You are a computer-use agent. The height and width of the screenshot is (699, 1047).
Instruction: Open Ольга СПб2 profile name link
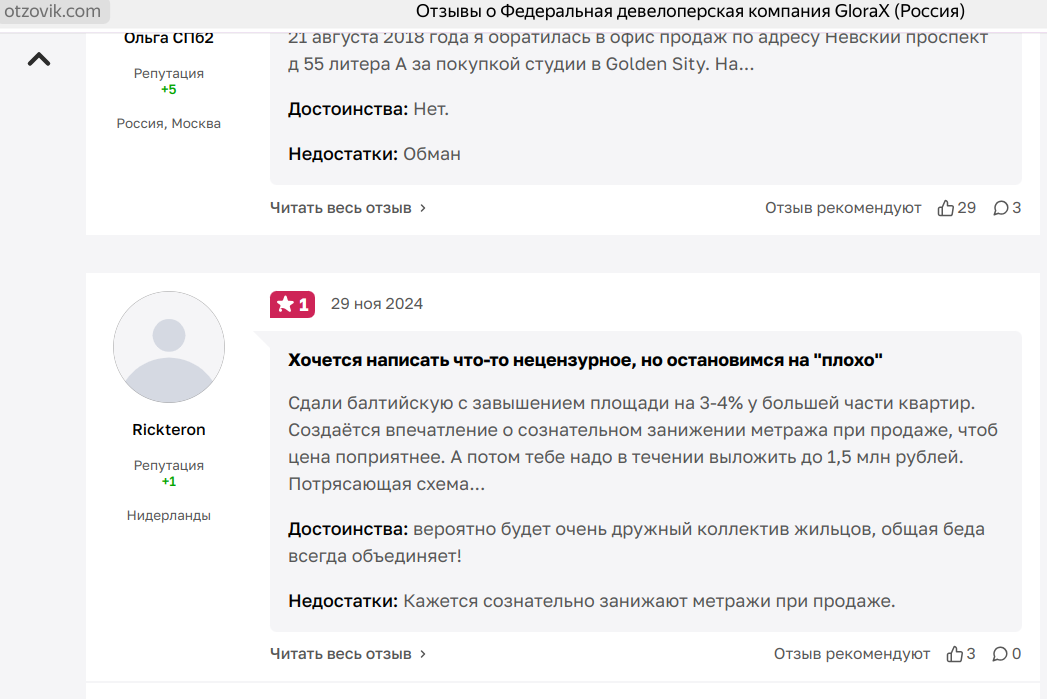169,38
